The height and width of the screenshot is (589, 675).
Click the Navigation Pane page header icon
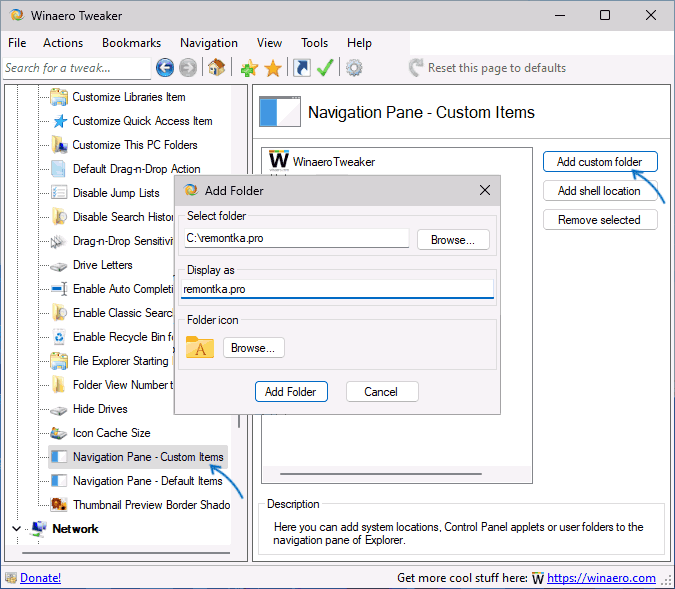280,112
